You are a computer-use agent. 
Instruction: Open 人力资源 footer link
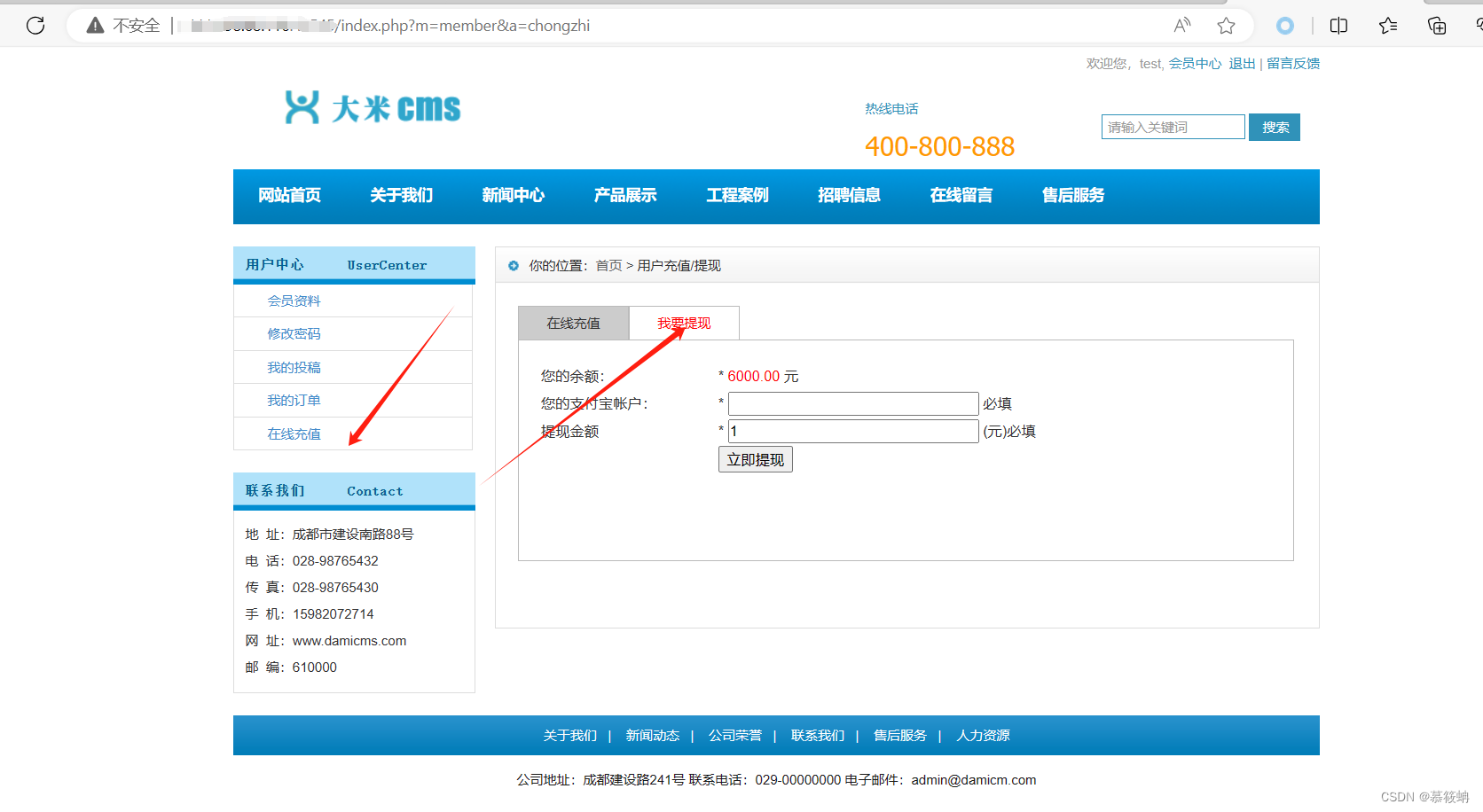coord(983,736)
